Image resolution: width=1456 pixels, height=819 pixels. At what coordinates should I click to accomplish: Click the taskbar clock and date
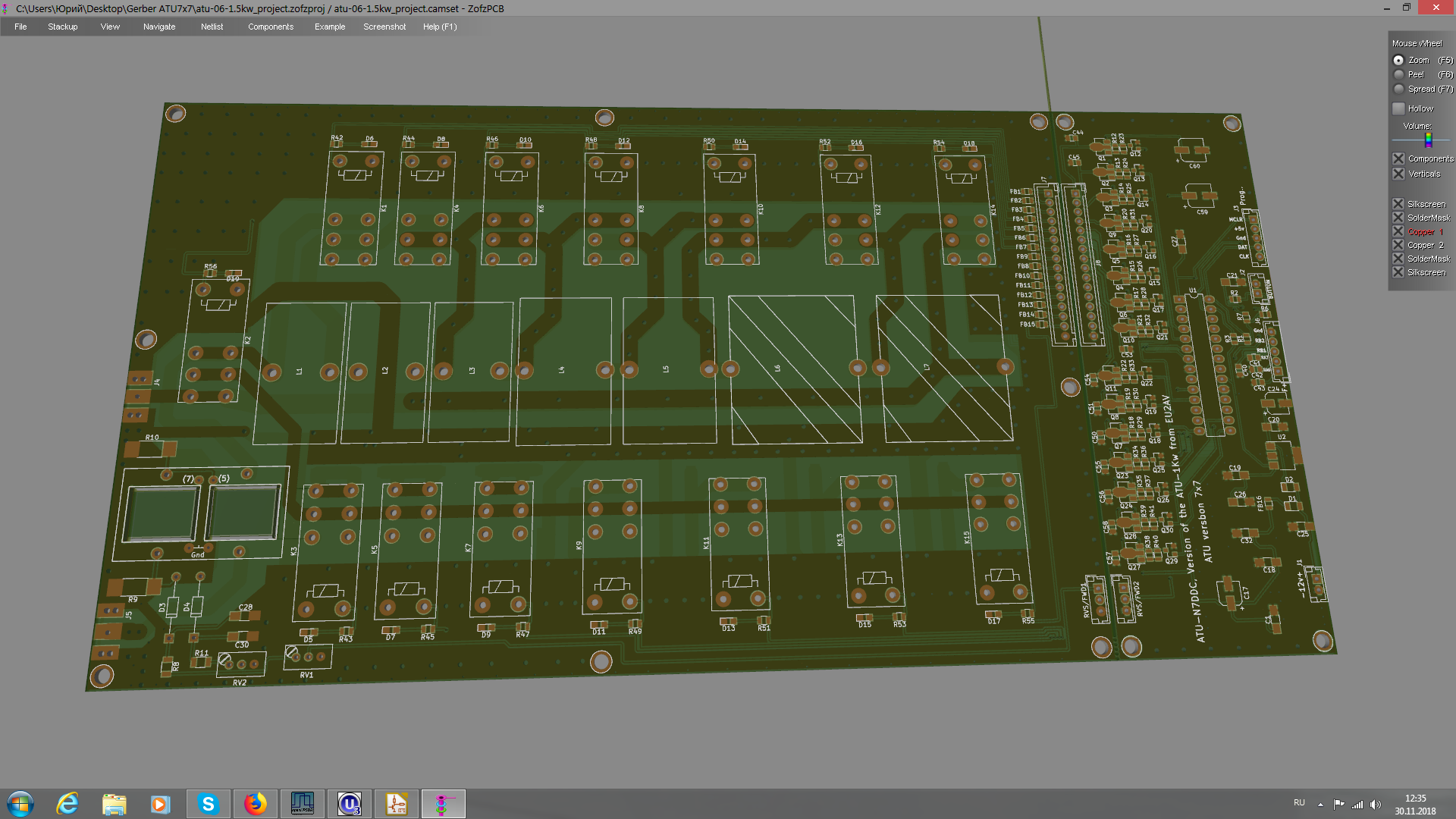pyautogui.click(x=1414, y=804)
